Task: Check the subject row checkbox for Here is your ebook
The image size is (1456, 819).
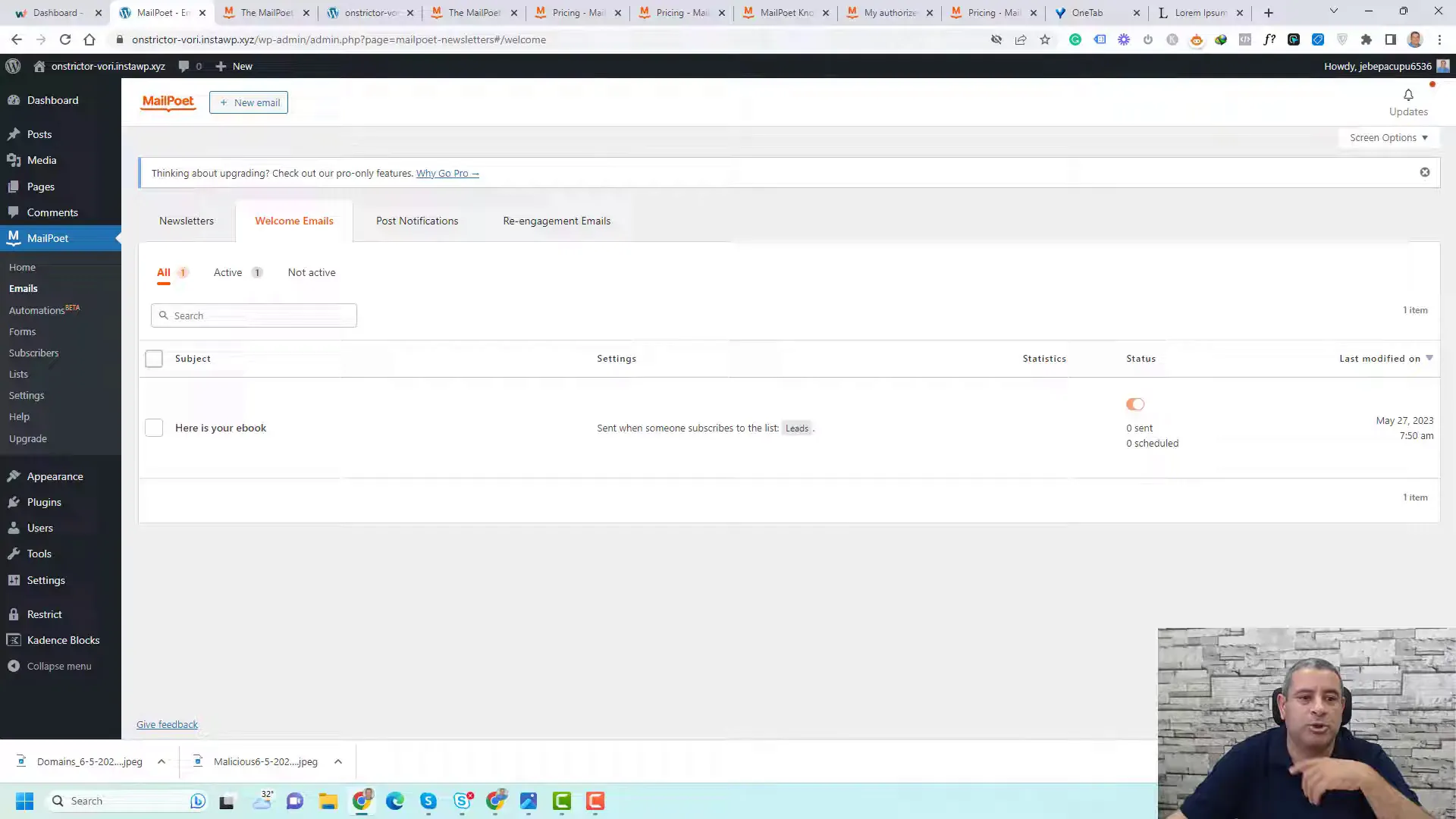Action: (x=155, y=428)
